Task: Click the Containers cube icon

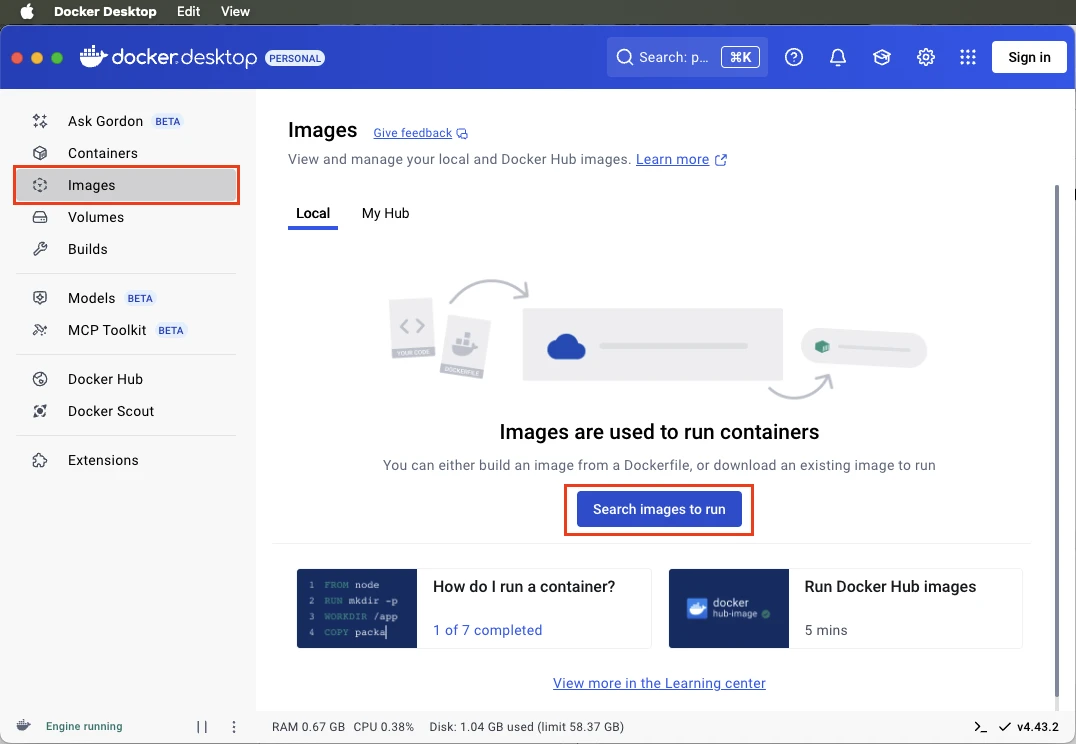Action: click(x=40, y=153)
